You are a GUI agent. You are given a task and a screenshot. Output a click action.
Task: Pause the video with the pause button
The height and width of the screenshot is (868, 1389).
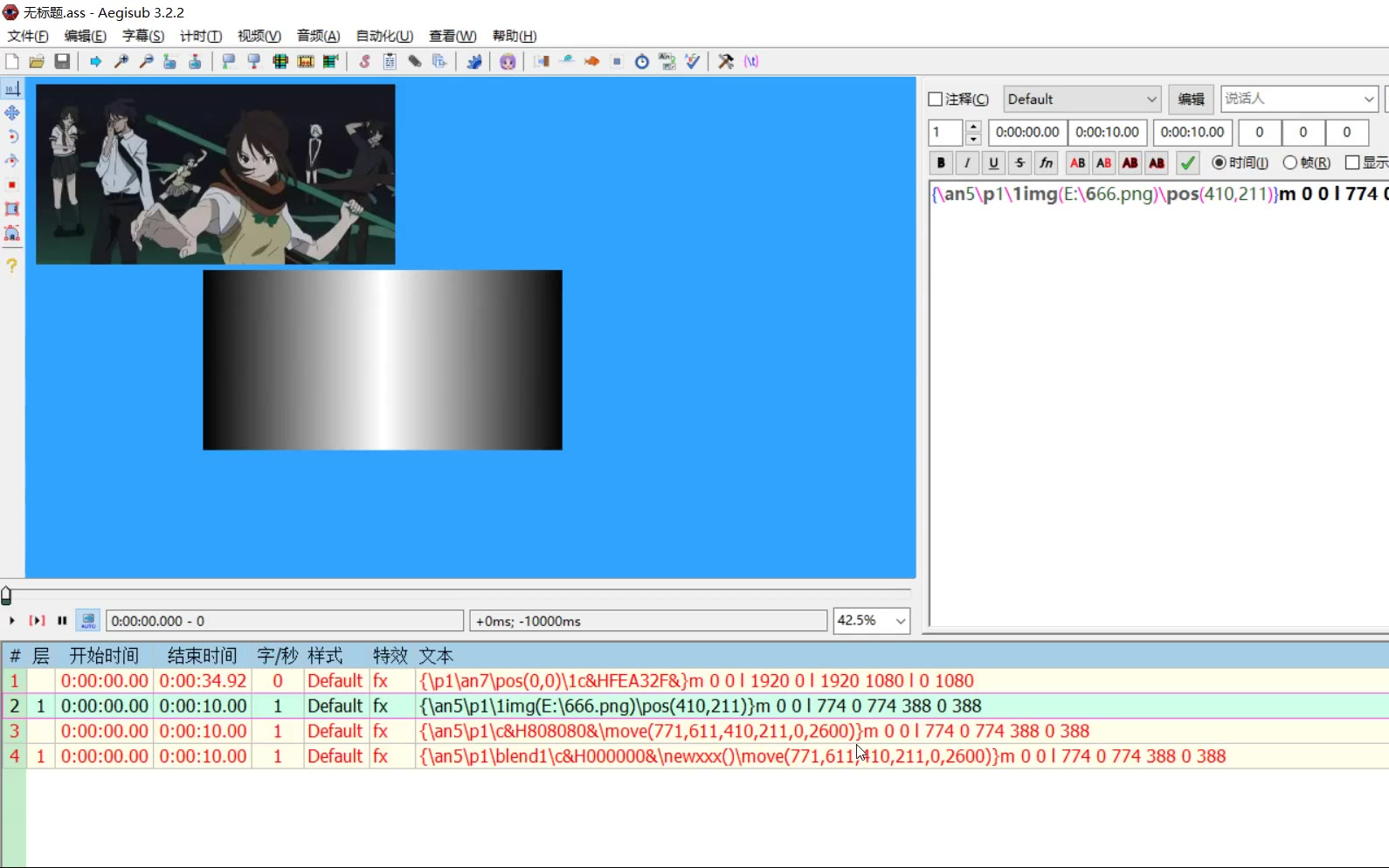62,621
